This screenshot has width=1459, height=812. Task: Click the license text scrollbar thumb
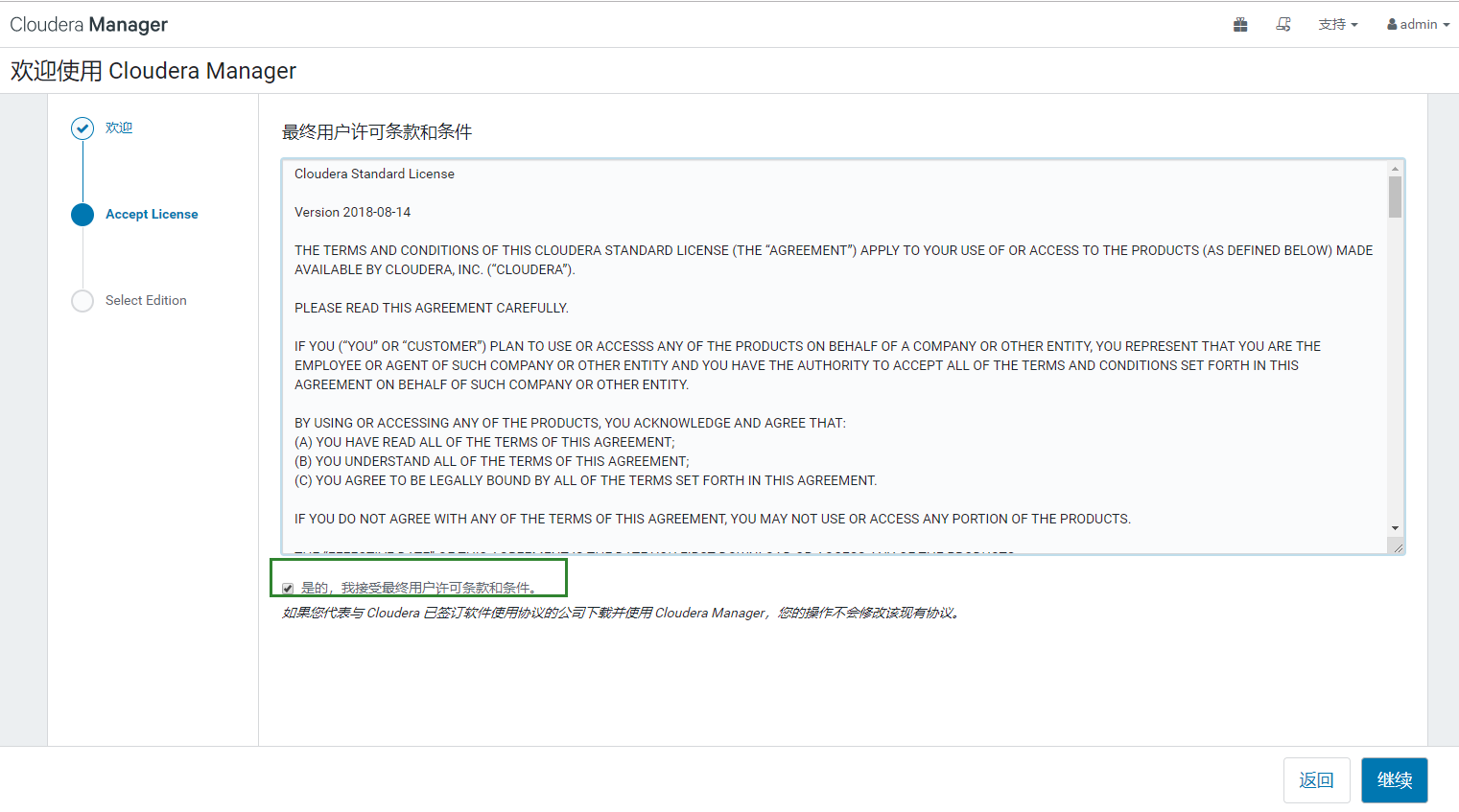click(x=1395, y=197)
